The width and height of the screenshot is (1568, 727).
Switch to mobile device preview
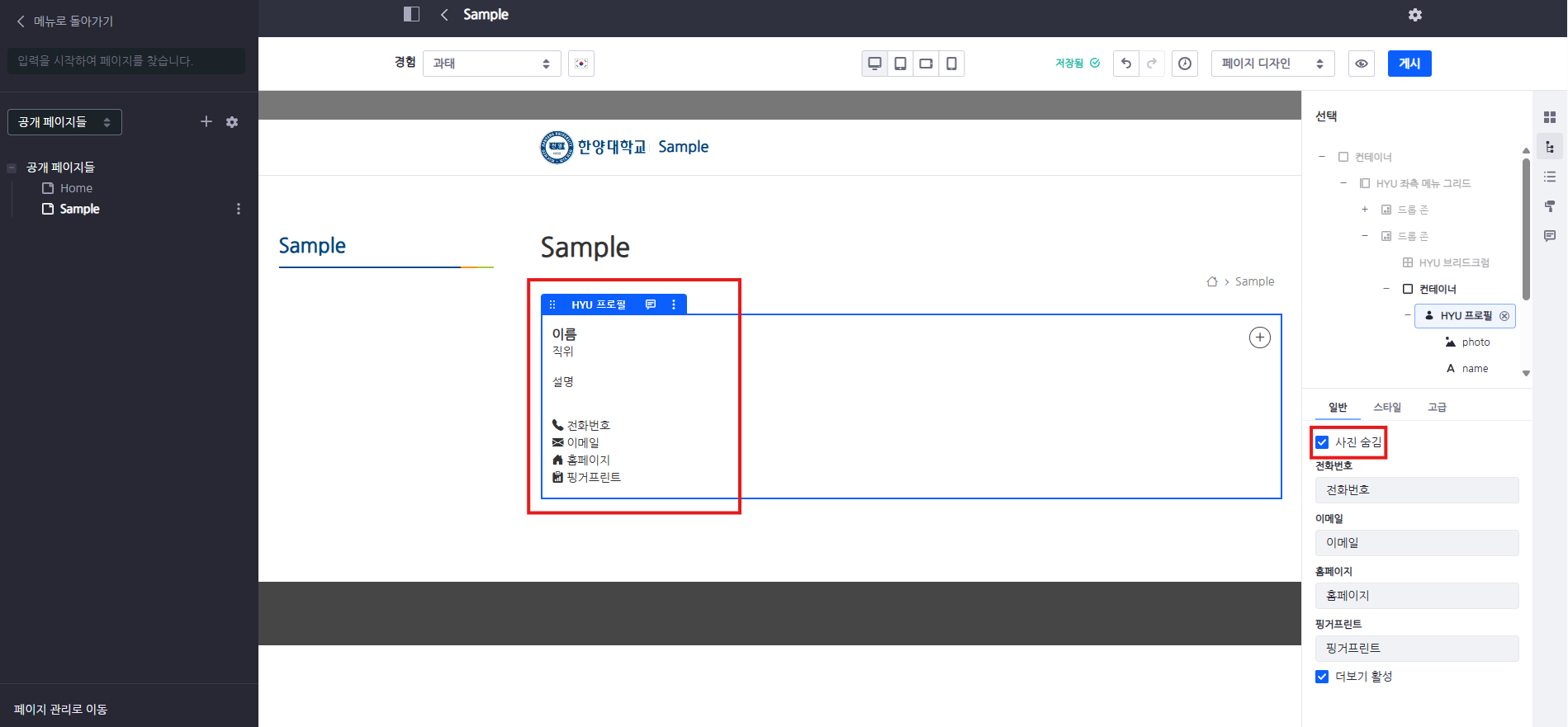coord(951,64)
